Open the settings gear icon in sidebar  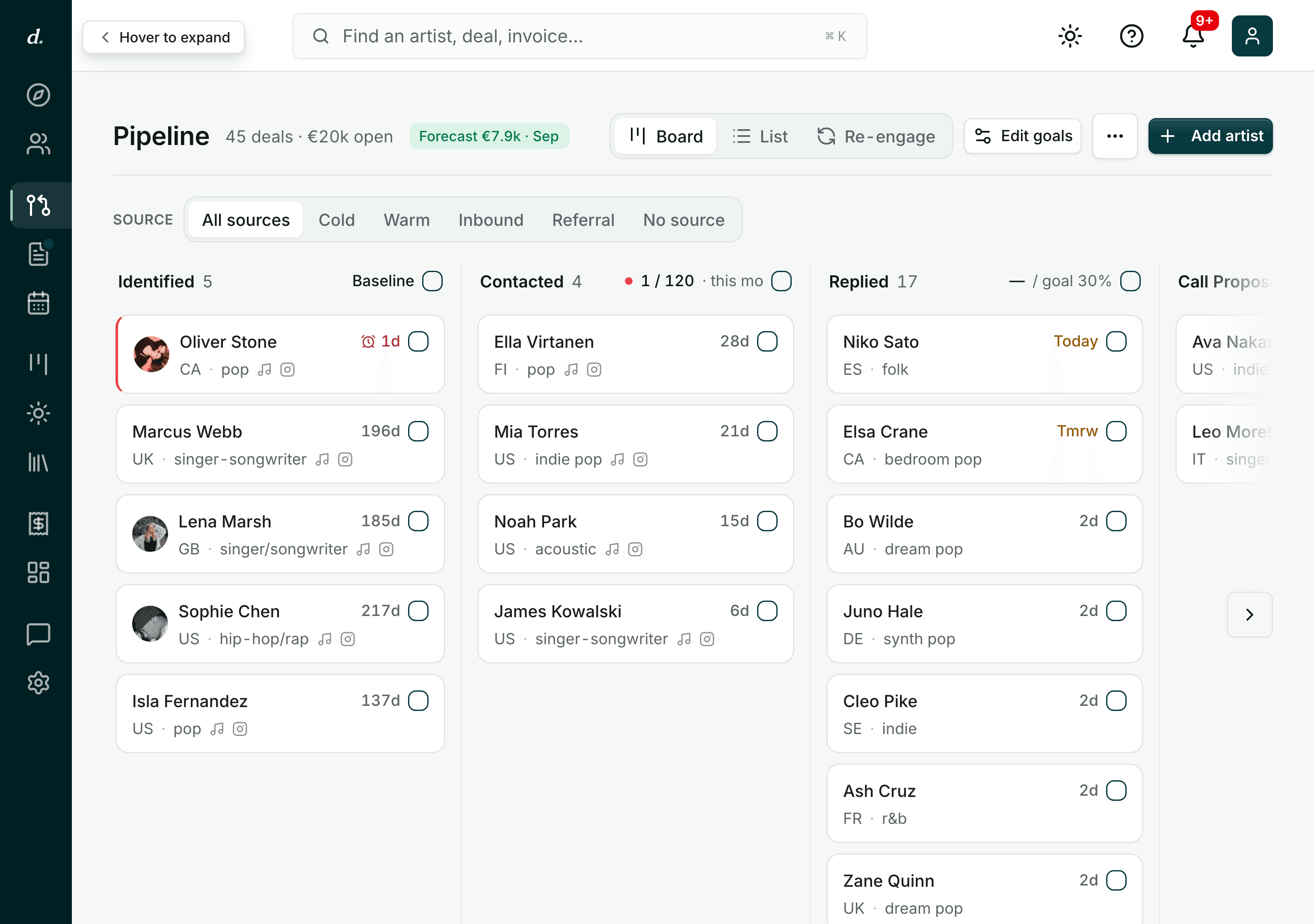tap(38, 682)
